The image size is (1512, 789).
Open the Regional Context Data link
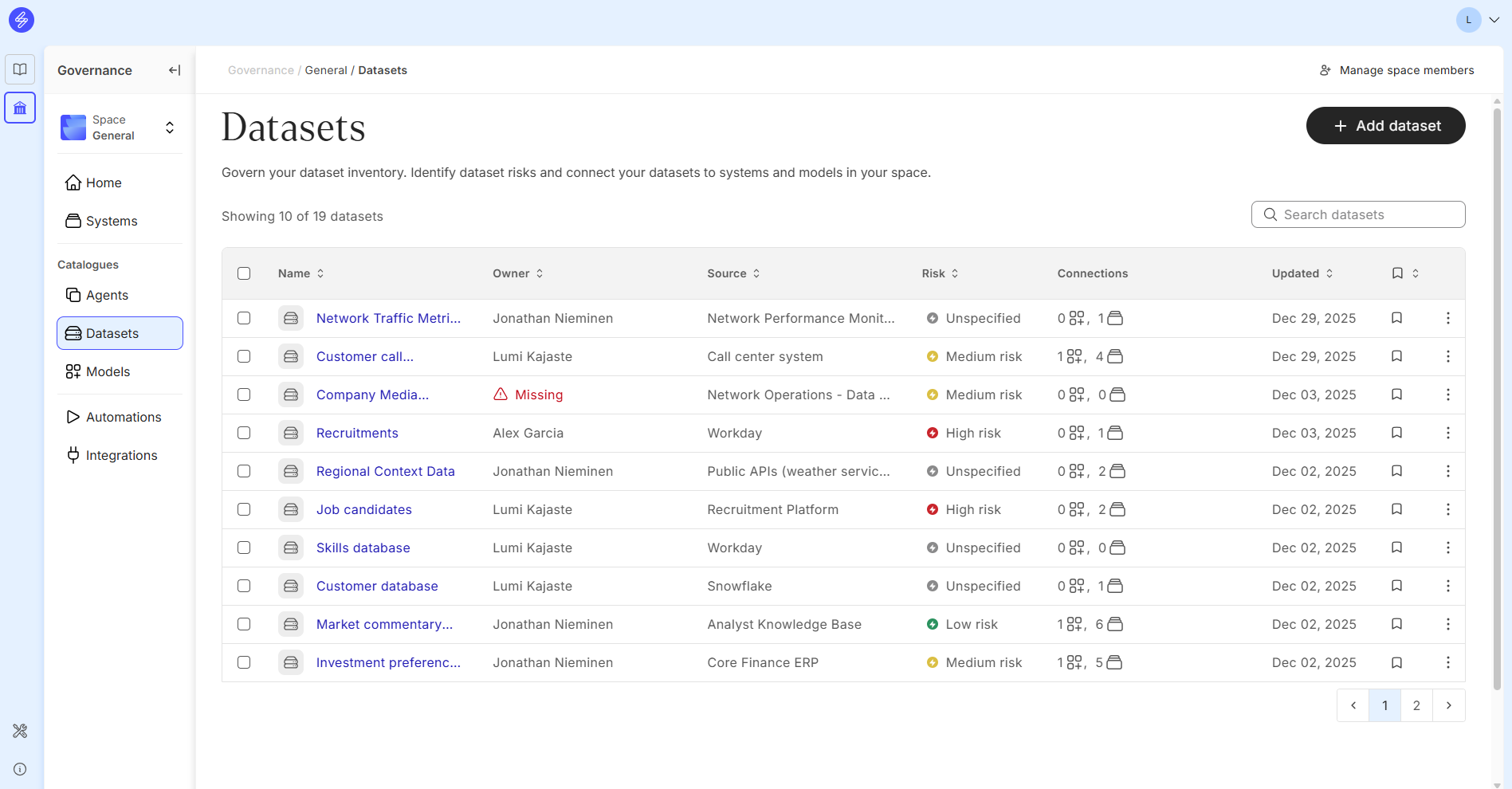pyautogui.click(x=385, y=471)
